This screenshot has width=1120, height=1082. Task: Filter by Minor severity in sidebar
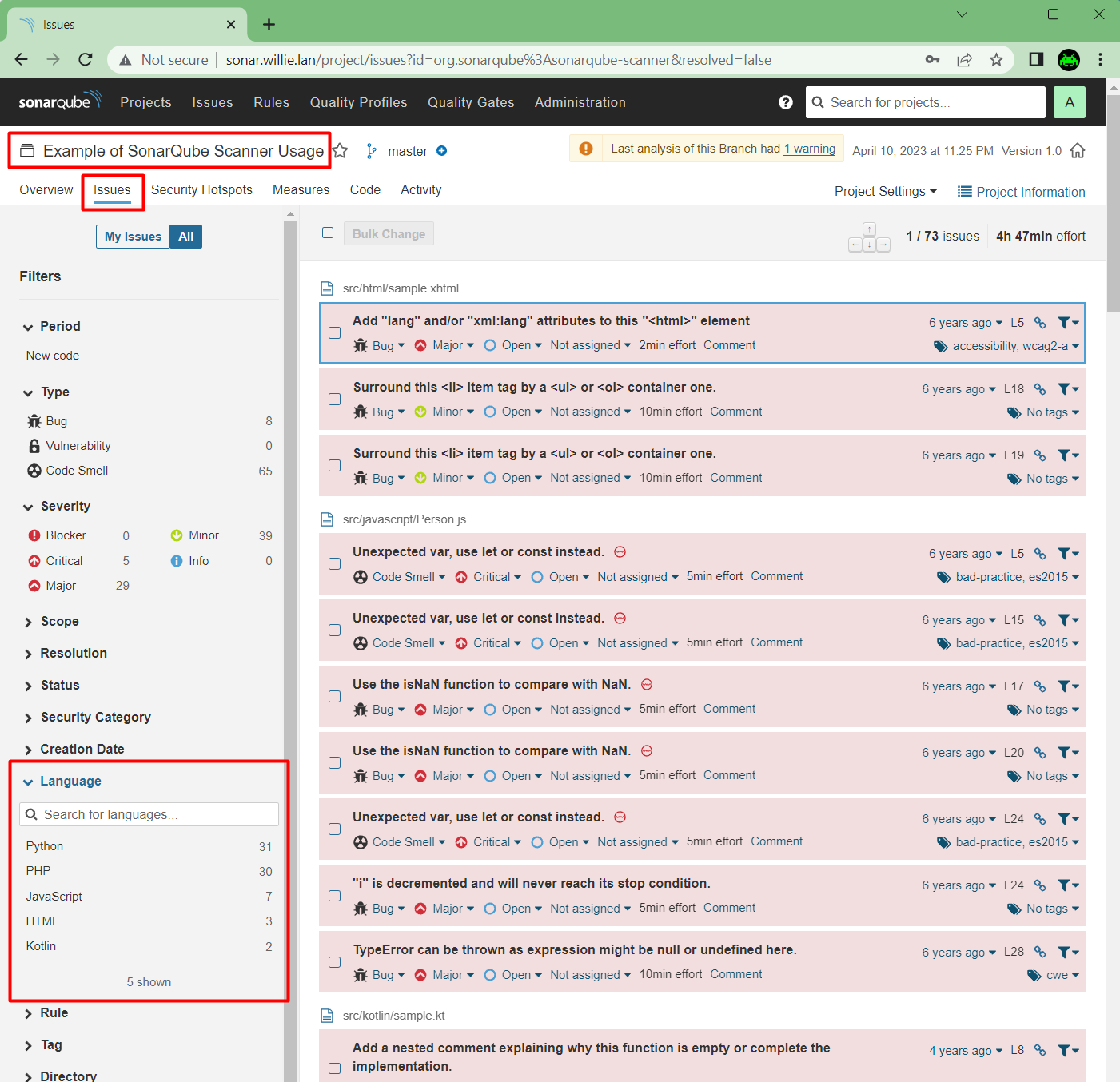[x=221, y=535]
